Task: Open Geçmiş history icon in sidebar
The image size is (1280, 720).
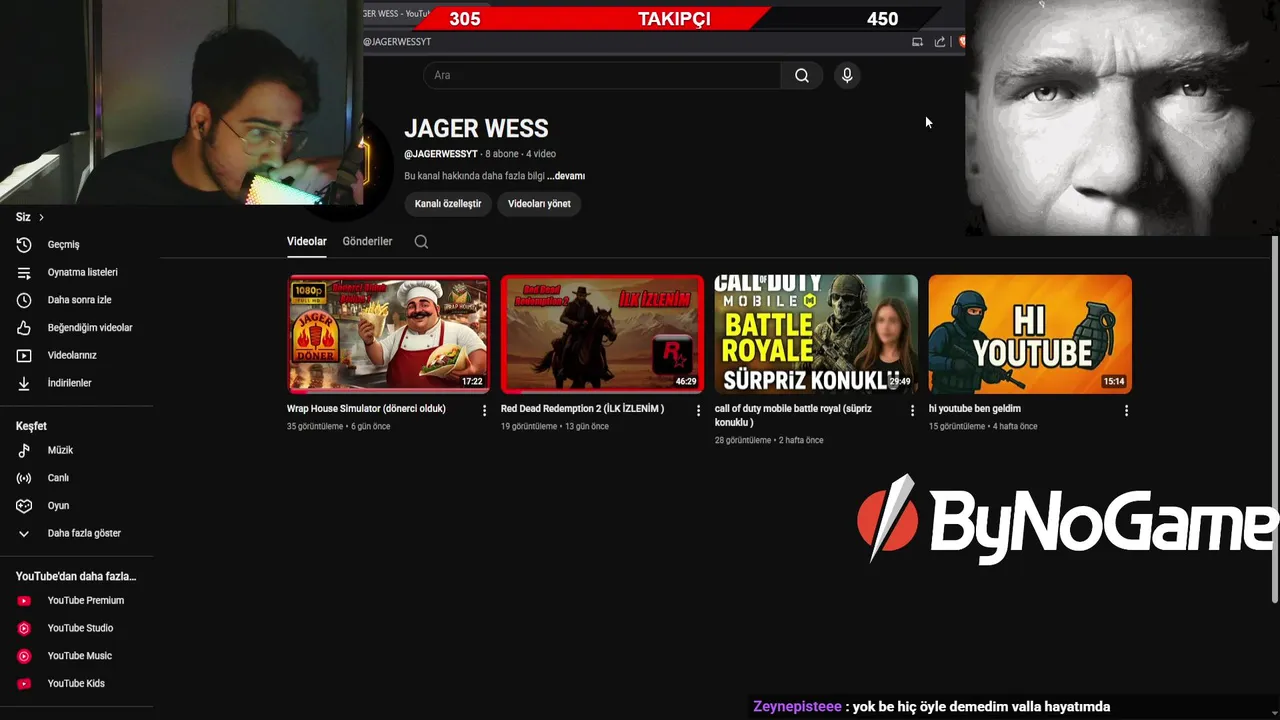Action: [24, 244]
